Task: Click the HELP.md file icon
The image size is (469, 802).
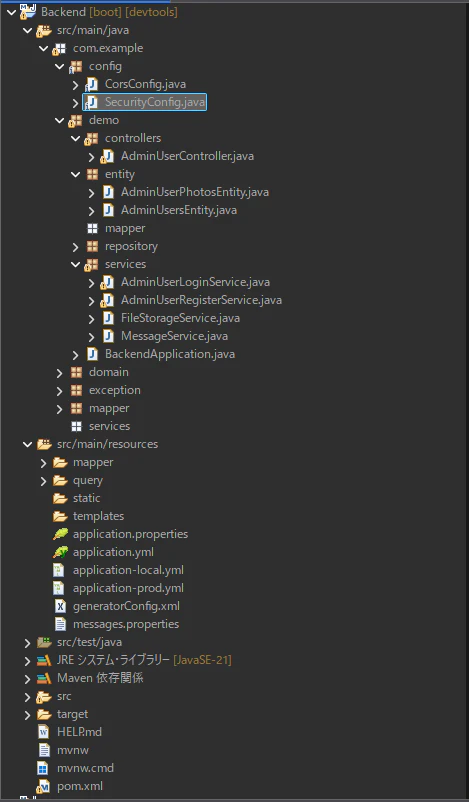Action: point(43,732)
